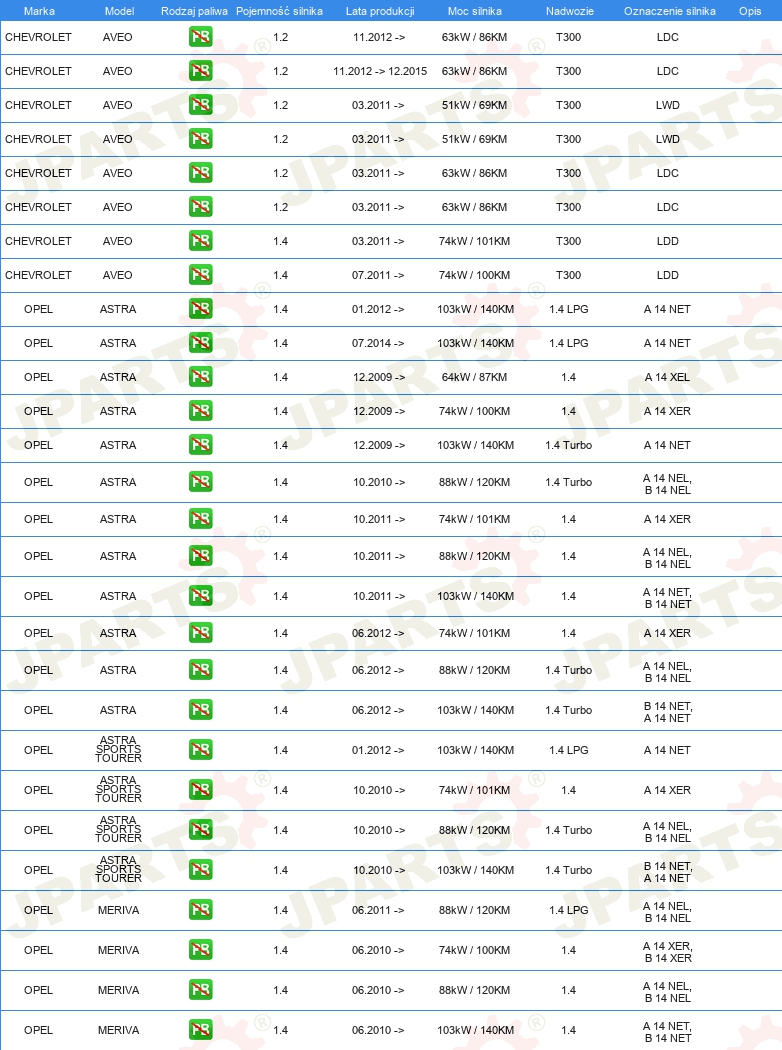This screenshot has width=782, height=1050.
Task: Click 'A 14 NEL, B 14 NEL' in Meriva LPG row
Action: click(x=668, y=912)
